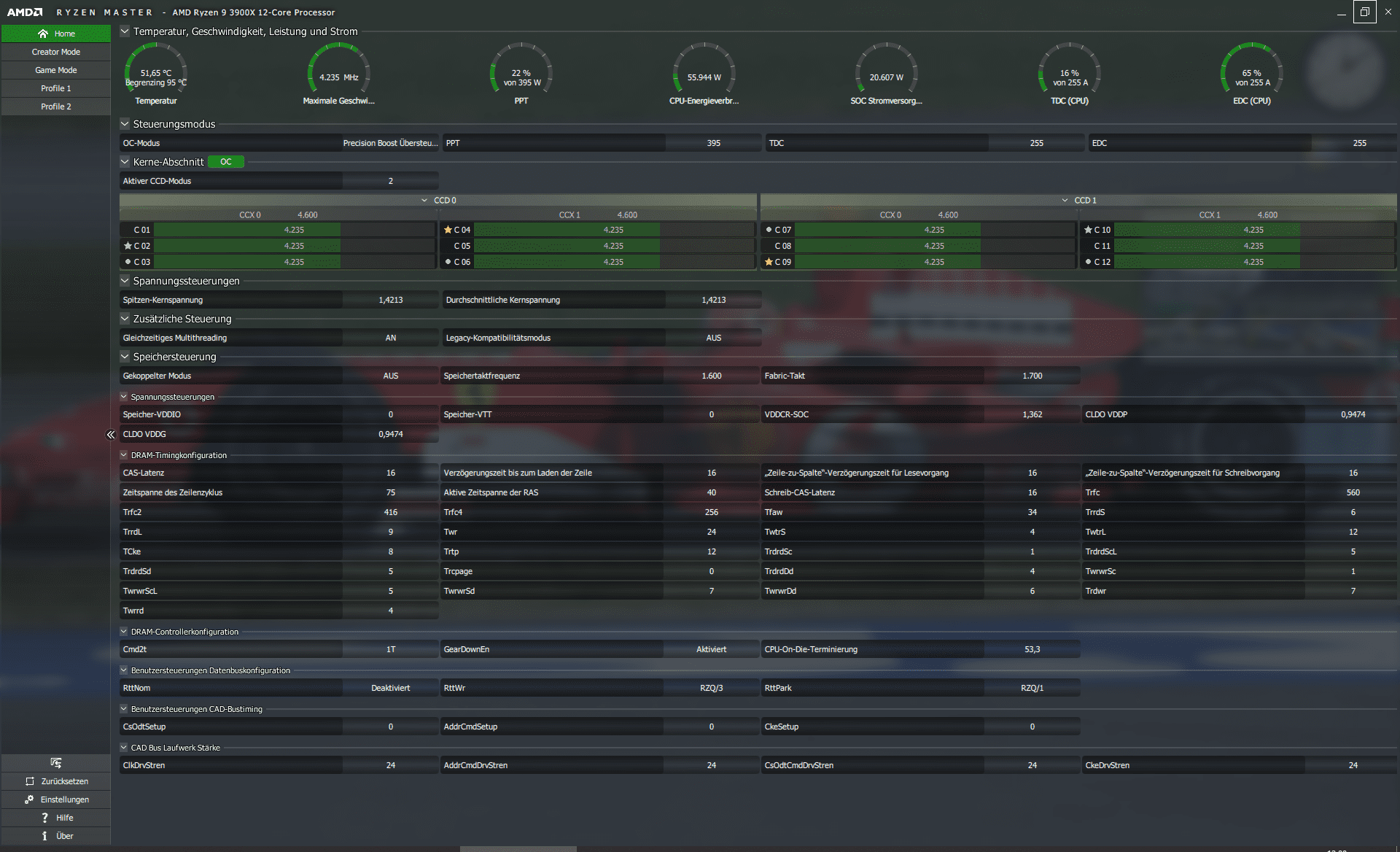Toggle the green OC switch for Kerne-Abschnitt
The image size is (1400, 852).
coord(226,162)
